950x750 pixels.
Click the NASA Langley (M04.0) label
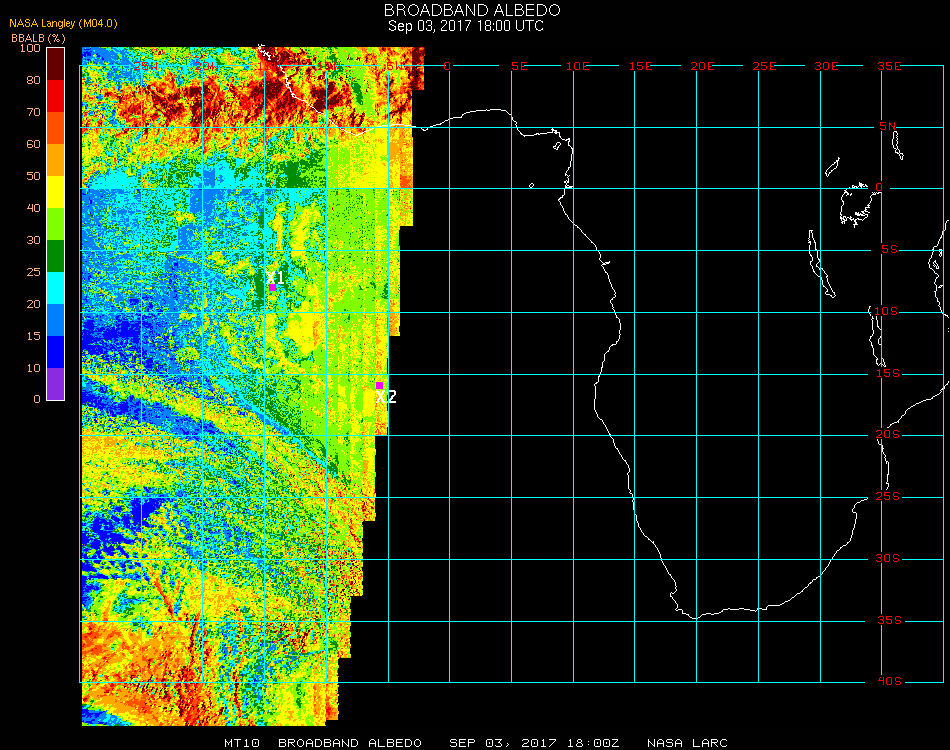click(x=50, y=23)
